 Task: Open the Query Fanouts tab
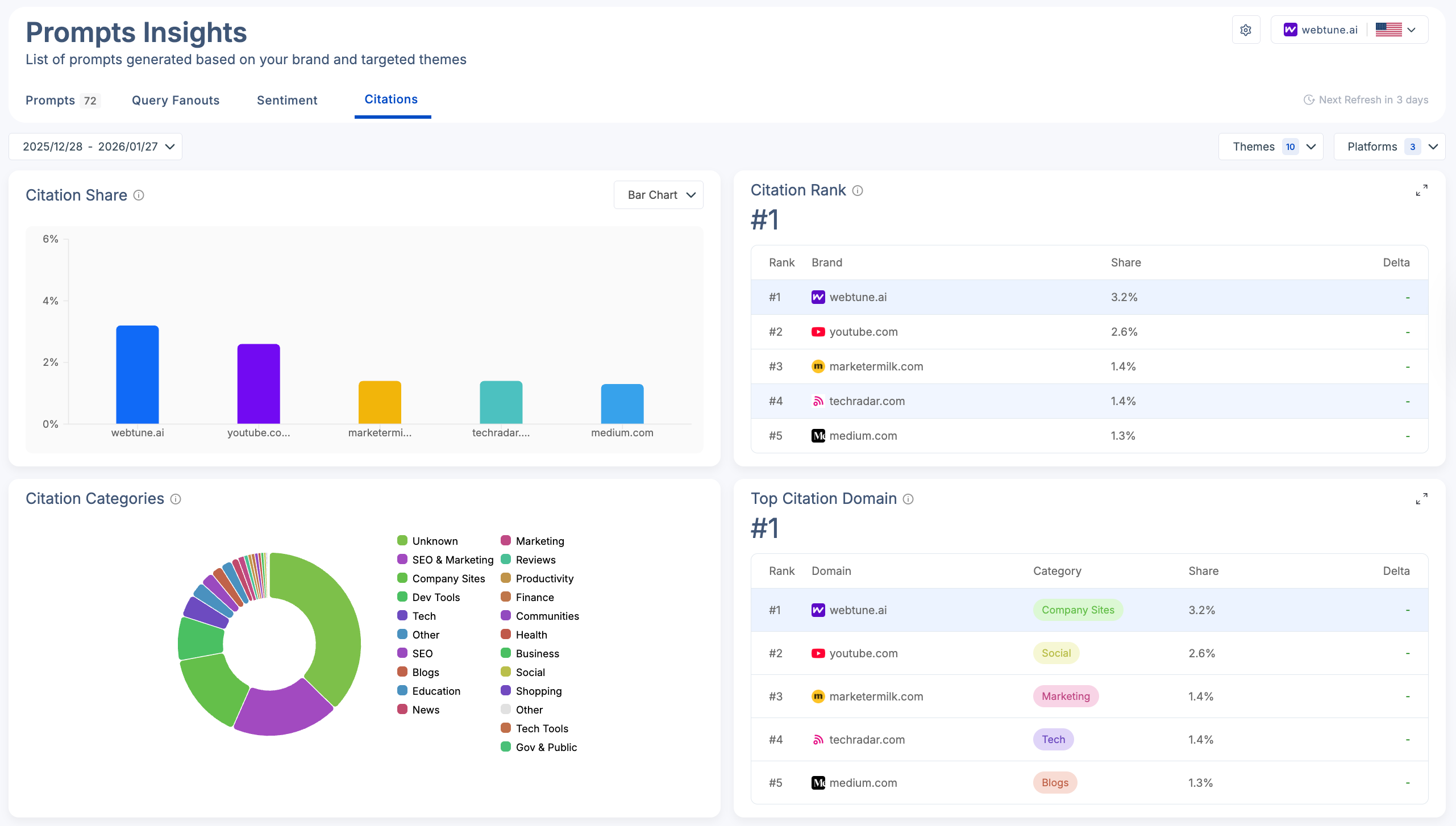pyautogui.click(x=176, y=100)
